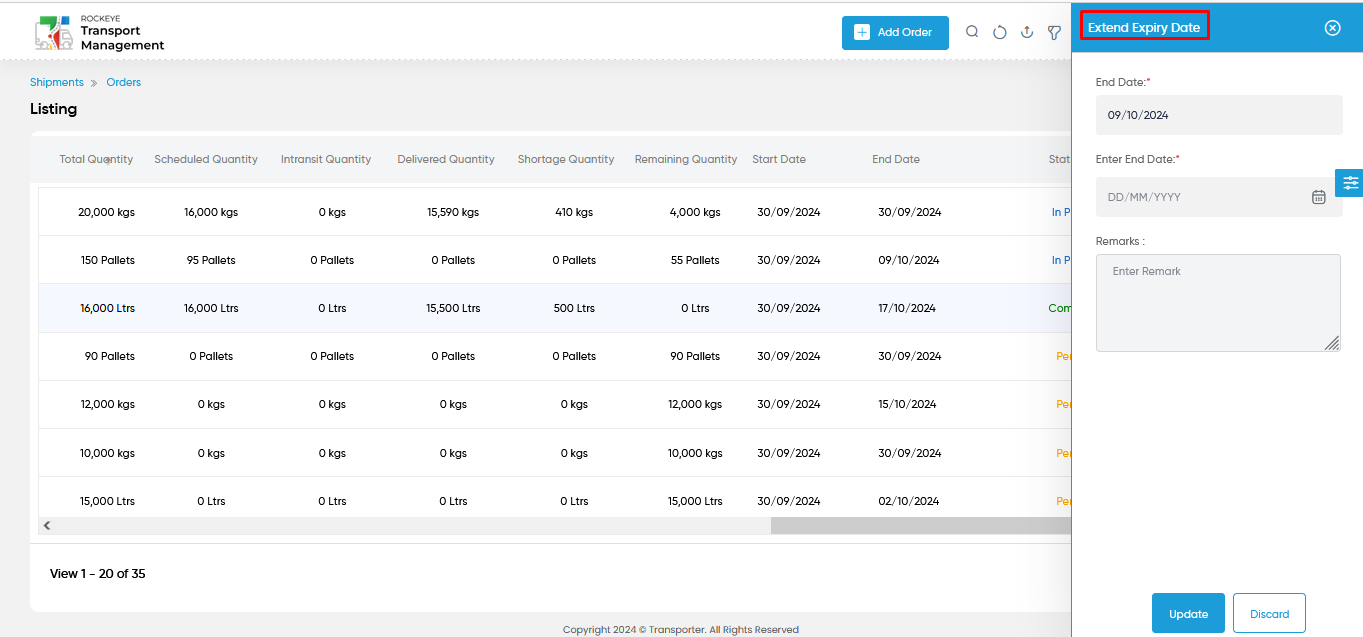Select the 150 Pallets total quantity cell
This screenshot has height=637, width=1363.
108,260
